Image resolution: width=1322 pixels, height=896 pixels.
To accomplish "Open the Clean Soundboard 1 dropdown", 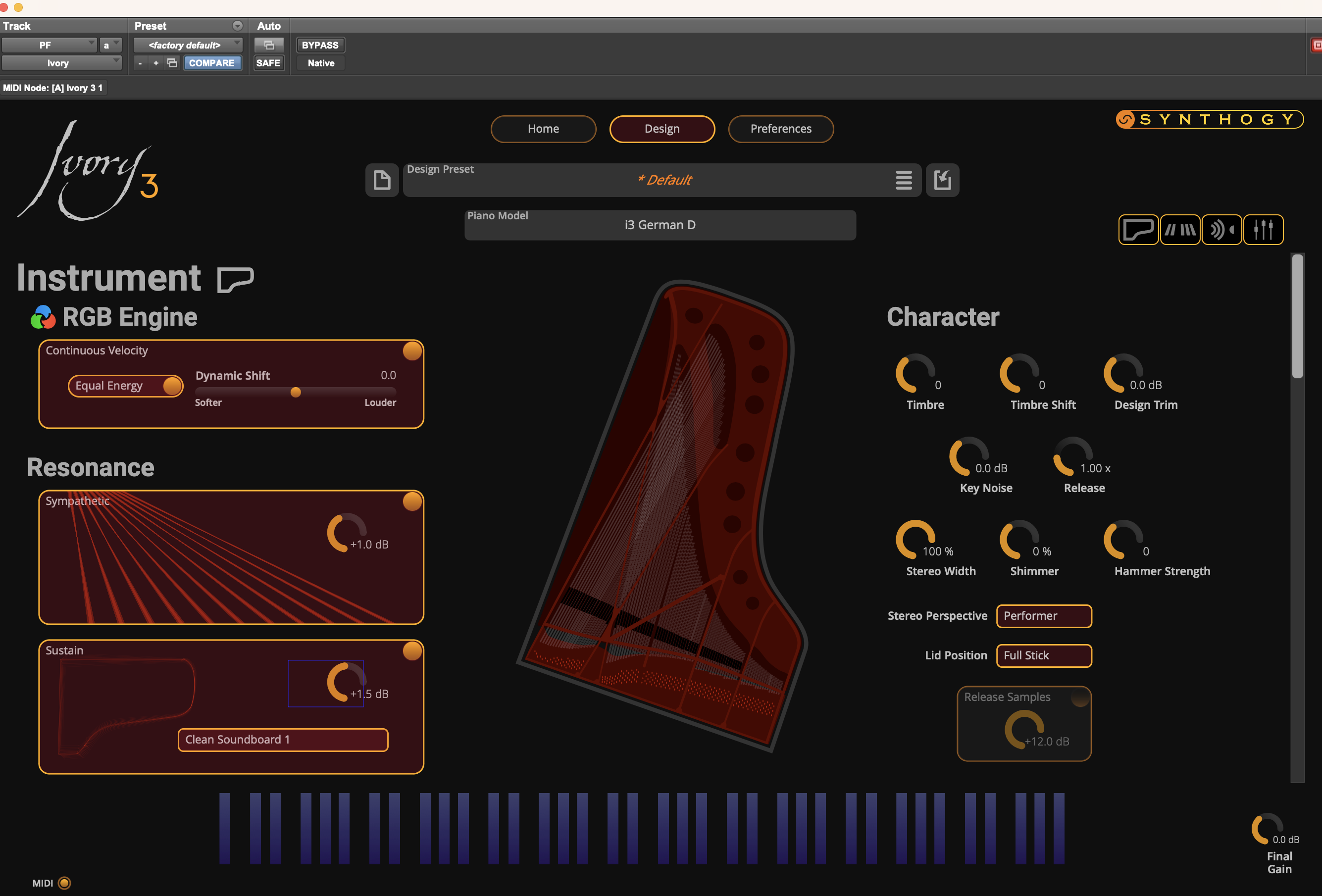I will pyautogui.click(x=283, y=740).
